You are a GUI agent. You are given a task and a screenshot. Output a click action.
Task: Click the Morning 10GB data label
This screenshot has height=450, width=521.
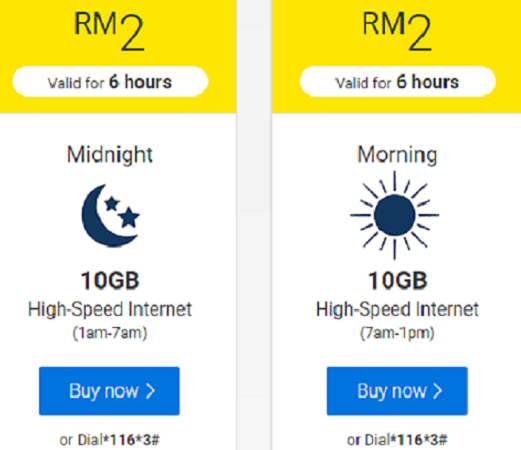pyautogui.click(x=397, y=281)
